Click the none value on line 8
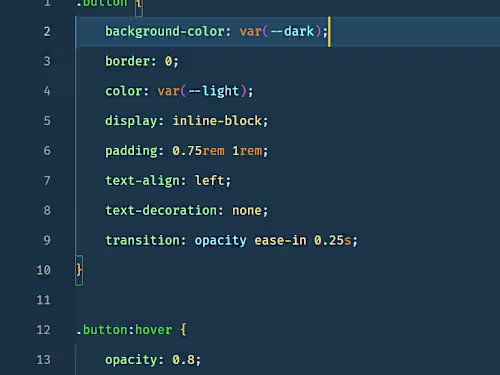 [247, 211]
